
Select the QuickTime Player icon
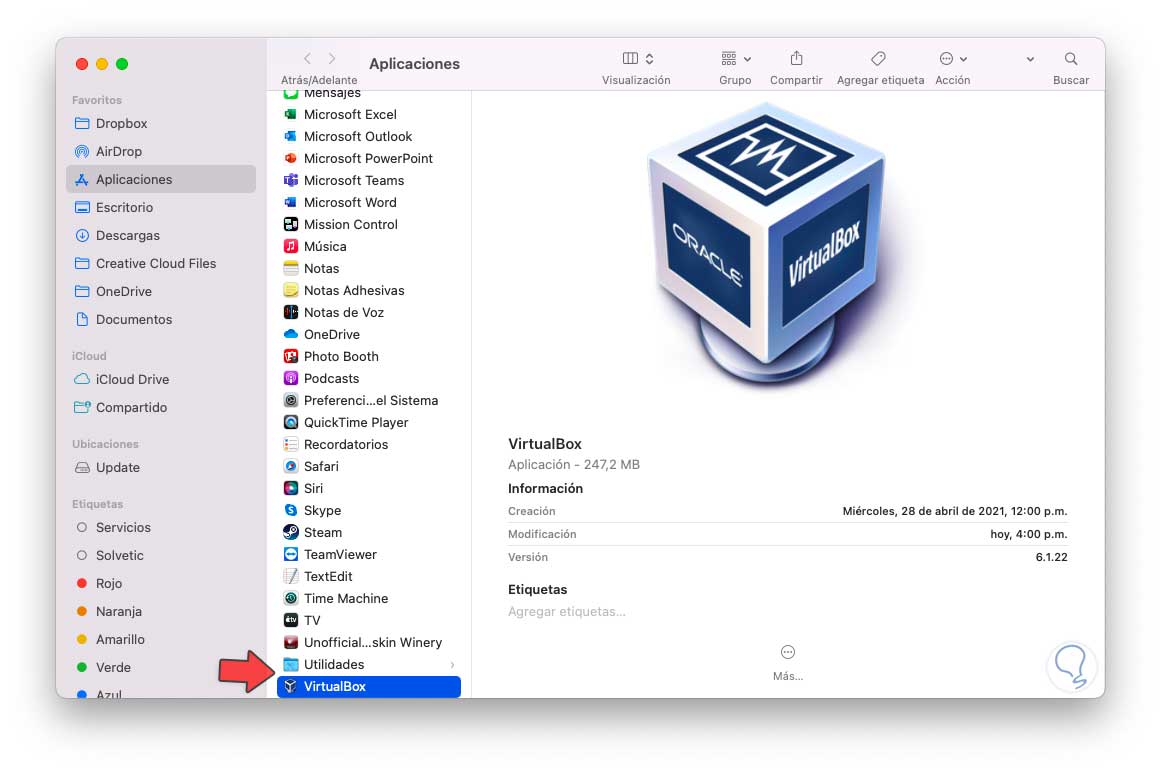coord(291,423)
